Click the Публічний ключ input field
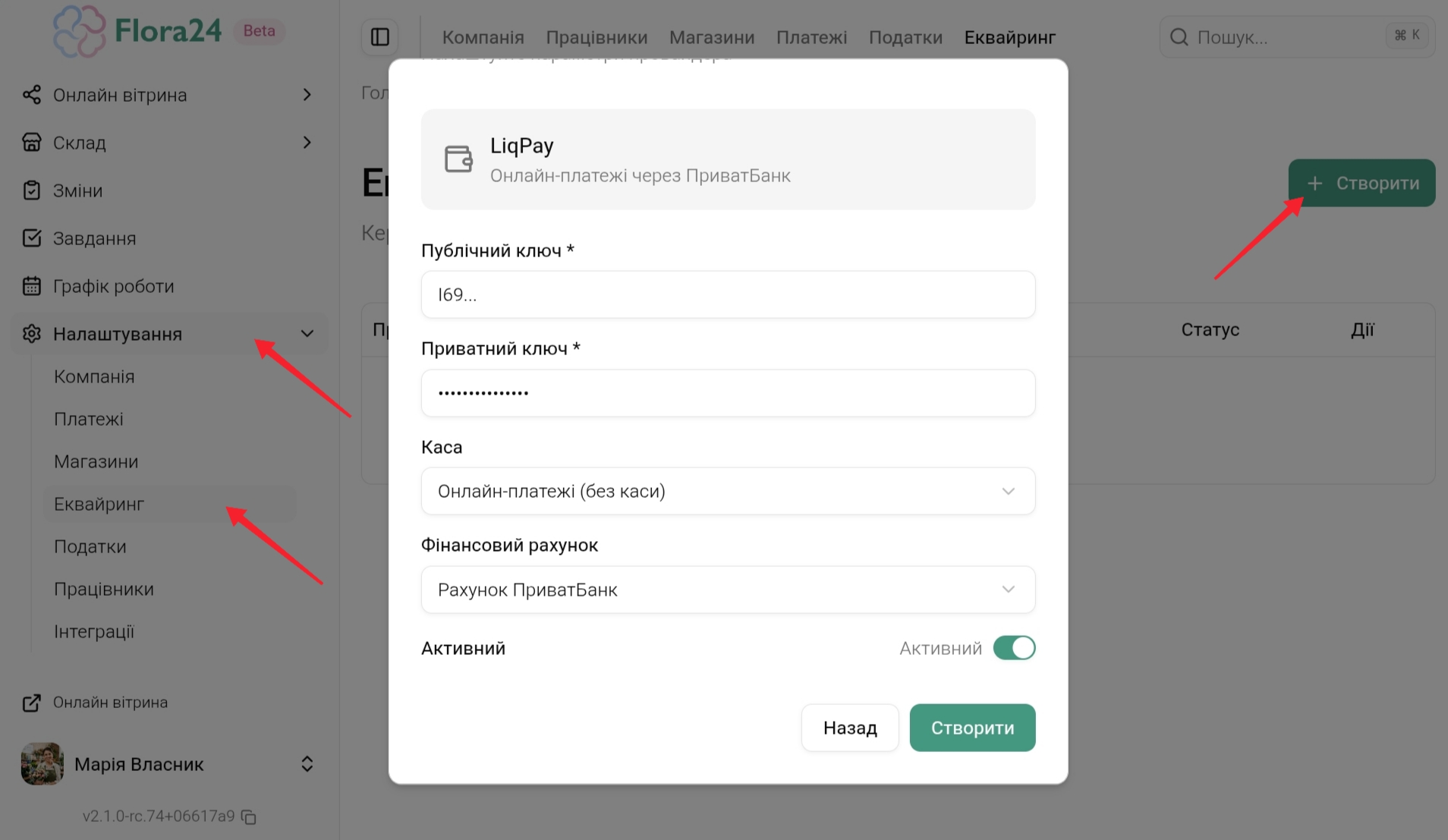 (x=728, y=294)
